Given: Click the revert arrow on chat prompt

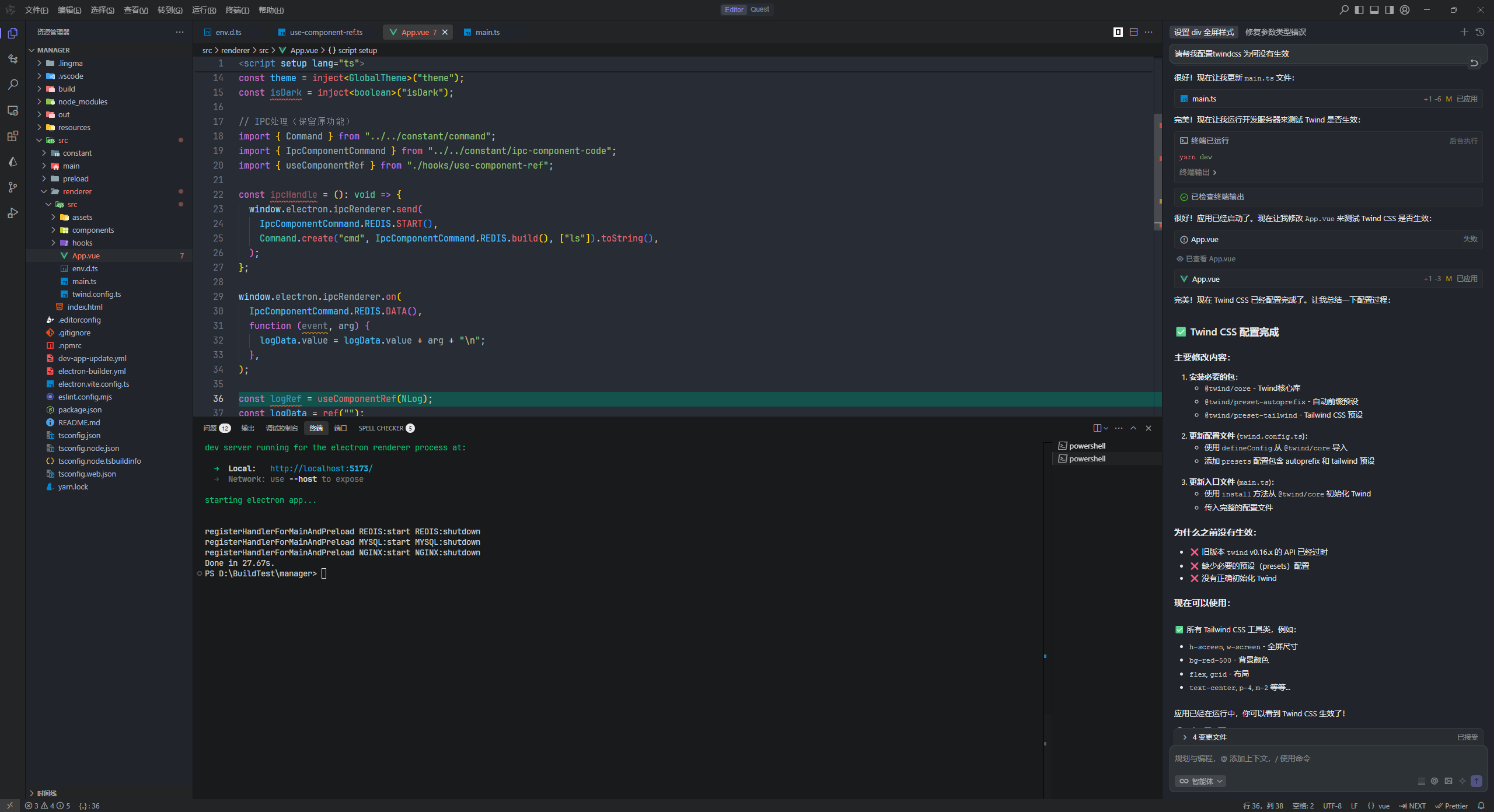Looking at the screenshot, I should pos(1474,63).
